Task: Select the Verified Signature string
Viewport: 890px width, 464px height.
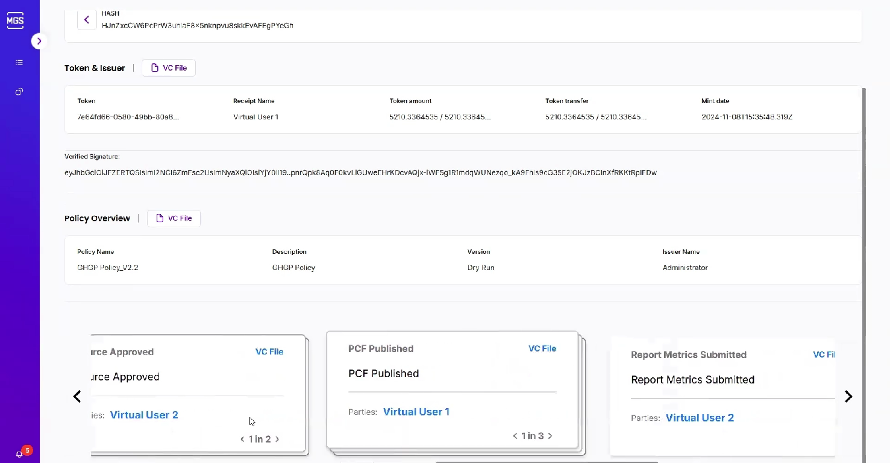Action: (x=360, y=173)
